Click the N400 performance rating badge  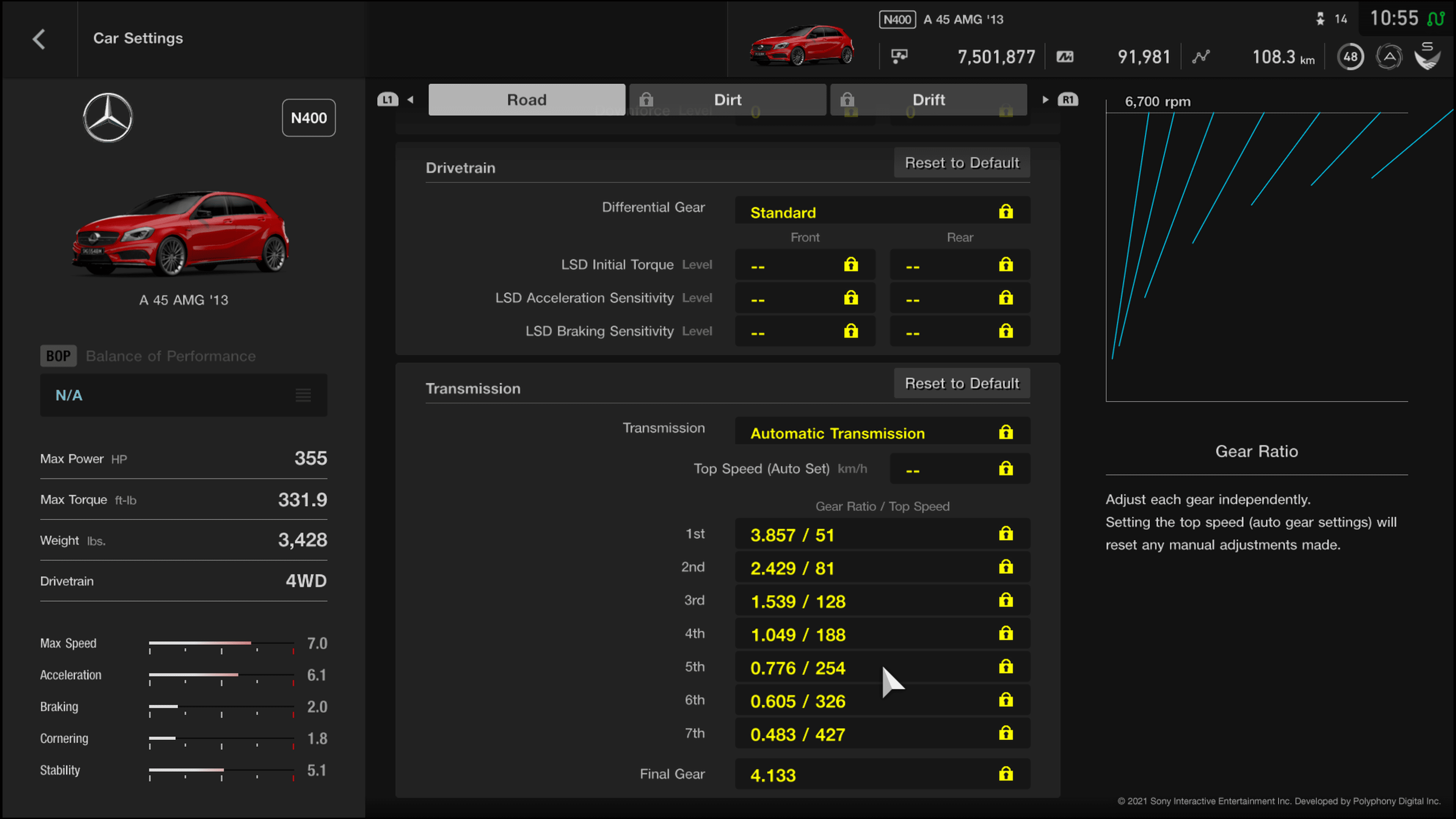click(x=308, y=118)
